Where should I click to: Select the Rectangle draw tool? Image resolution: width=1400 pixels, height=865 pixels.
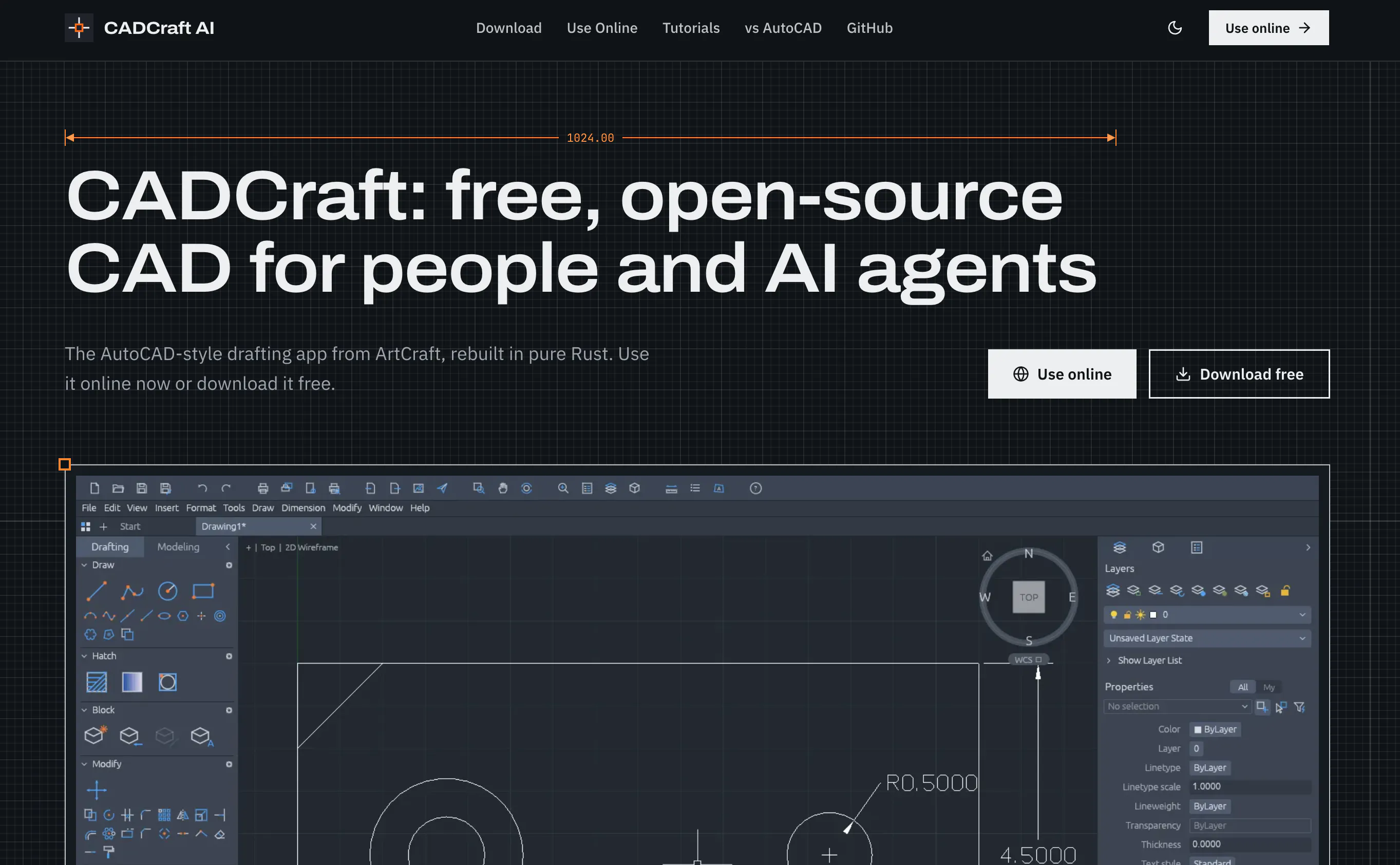click(x=203, y=591)
